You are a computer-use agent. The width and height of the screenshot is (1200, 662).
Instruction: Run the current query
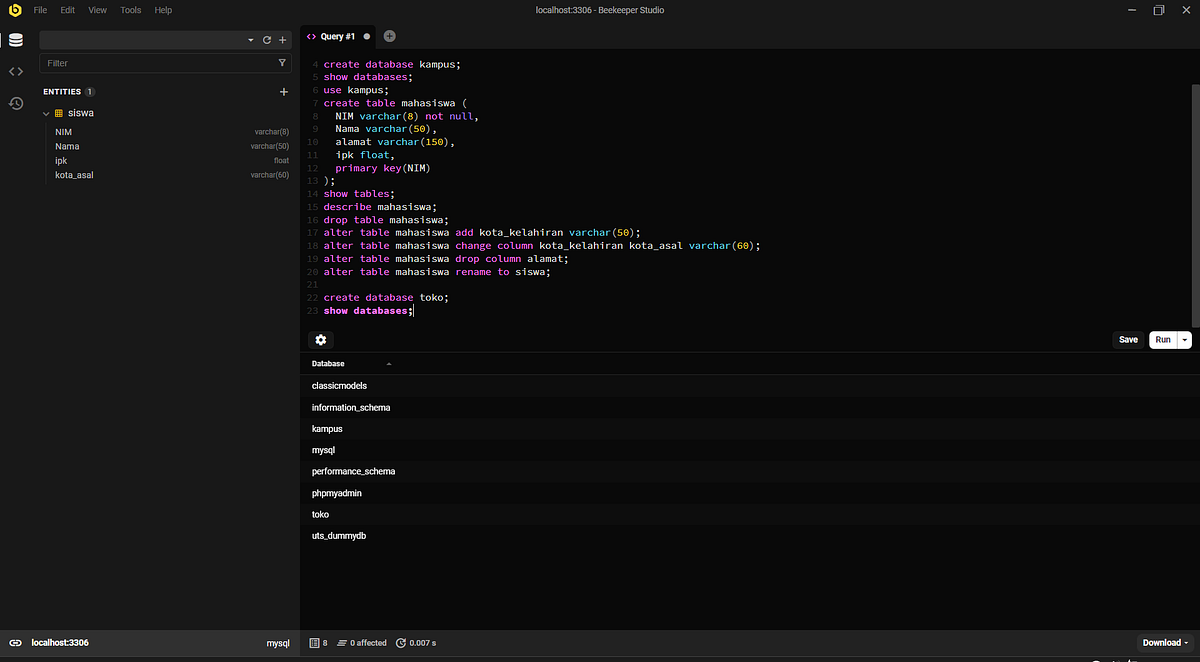1162,340
